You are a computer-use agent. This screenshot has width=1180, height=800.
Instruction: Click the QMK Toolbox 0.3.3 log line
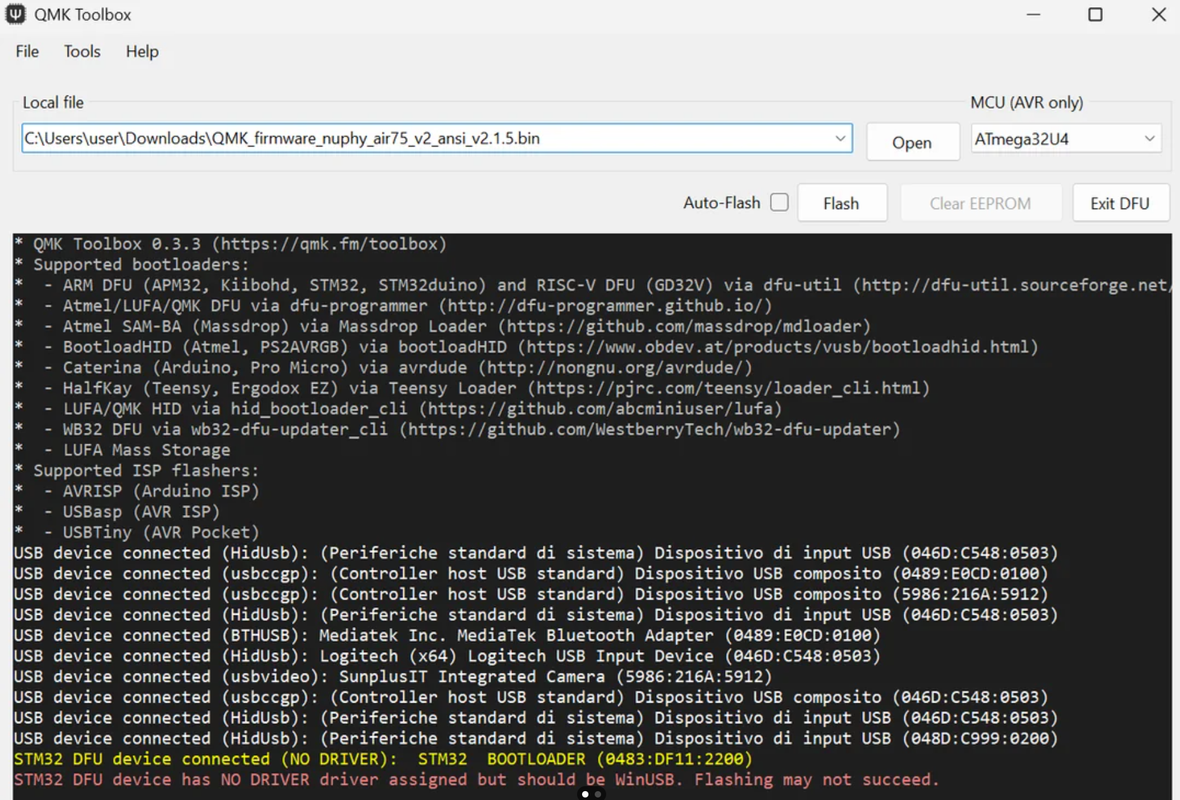230,244
